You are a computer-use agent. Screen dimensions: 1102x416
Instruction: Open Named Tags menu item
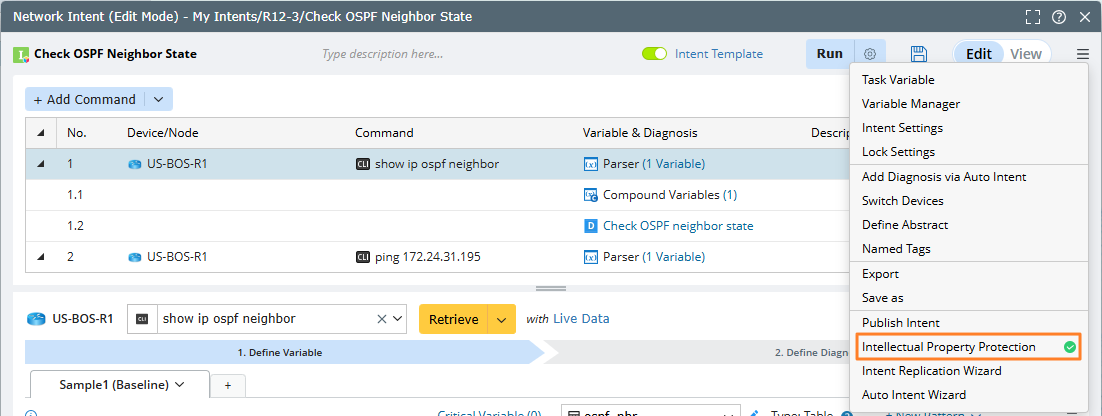point(896,249)
